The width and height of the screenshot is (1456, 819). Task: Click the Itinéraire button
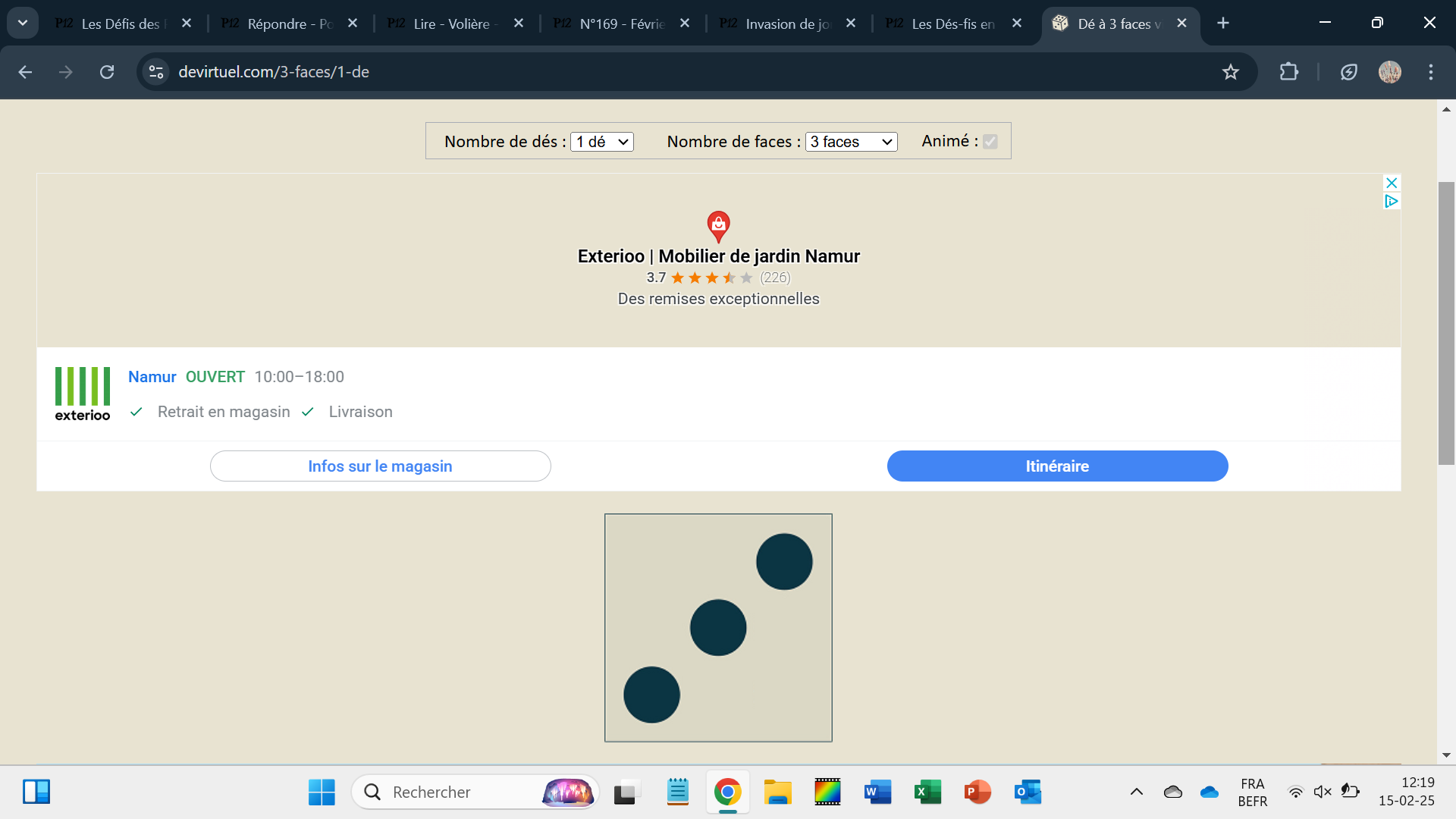point(1057,466)
